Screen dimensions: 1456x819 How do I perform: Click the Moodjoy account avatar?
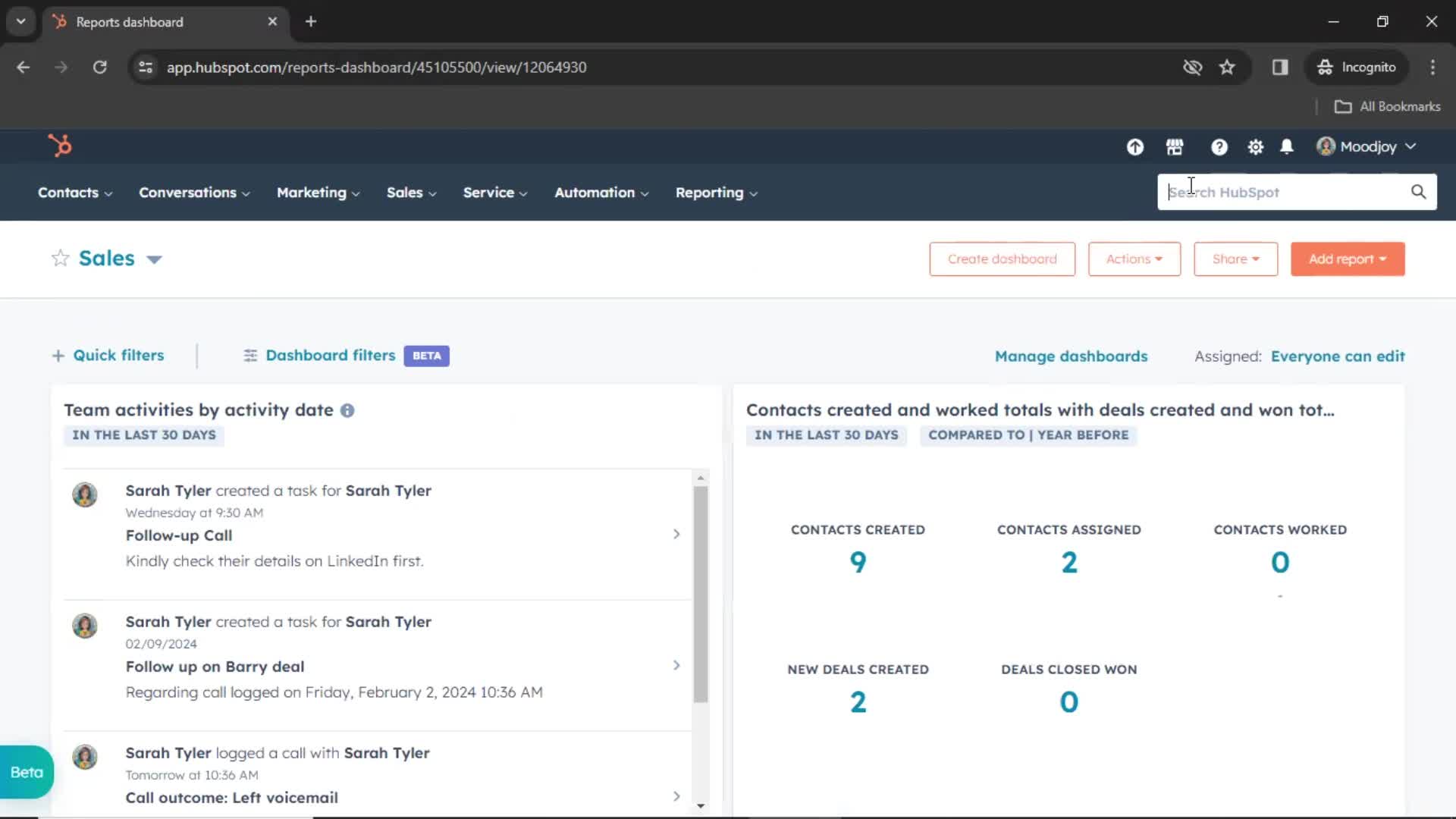coord(1326,146)
